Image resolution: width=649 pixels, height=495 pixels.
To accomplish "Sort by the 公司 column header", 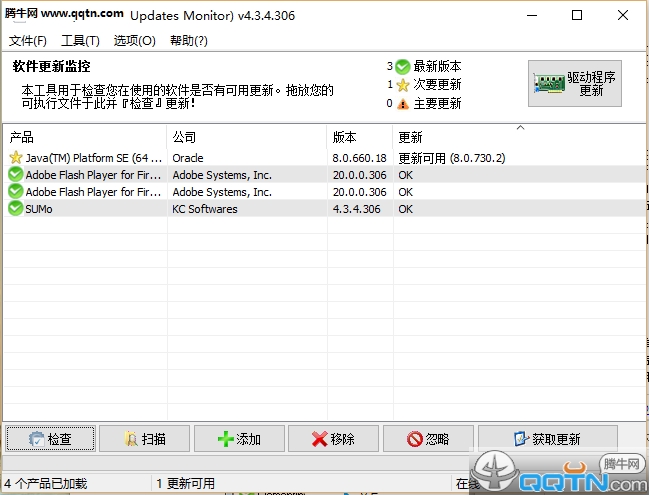I will click(247, 137).
